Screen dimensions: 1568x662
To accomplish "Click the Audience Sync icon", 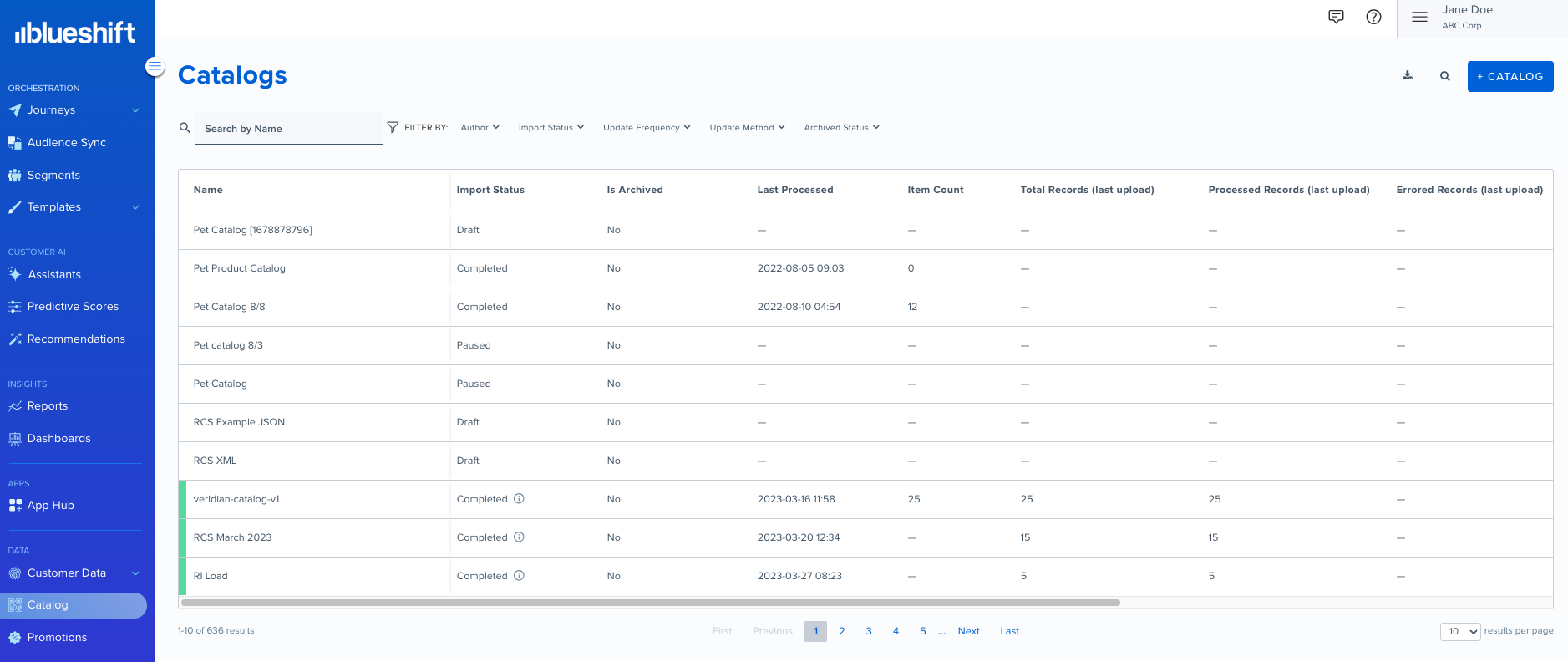I will tap(15, 142).
